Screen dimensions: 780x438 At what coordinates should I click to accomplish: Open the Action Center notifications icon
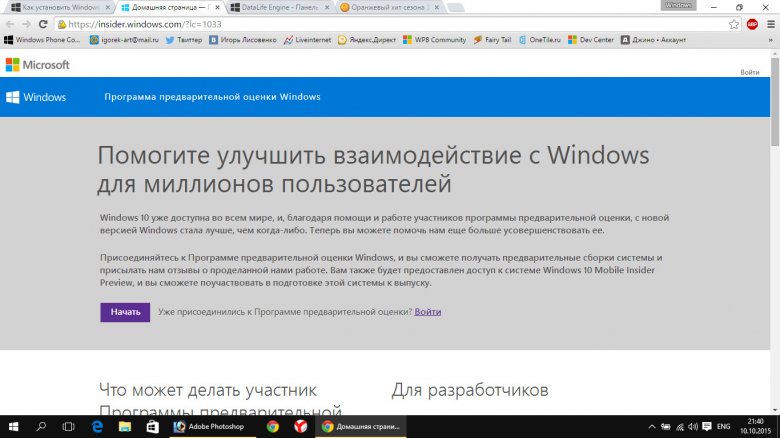click(707, 427)
